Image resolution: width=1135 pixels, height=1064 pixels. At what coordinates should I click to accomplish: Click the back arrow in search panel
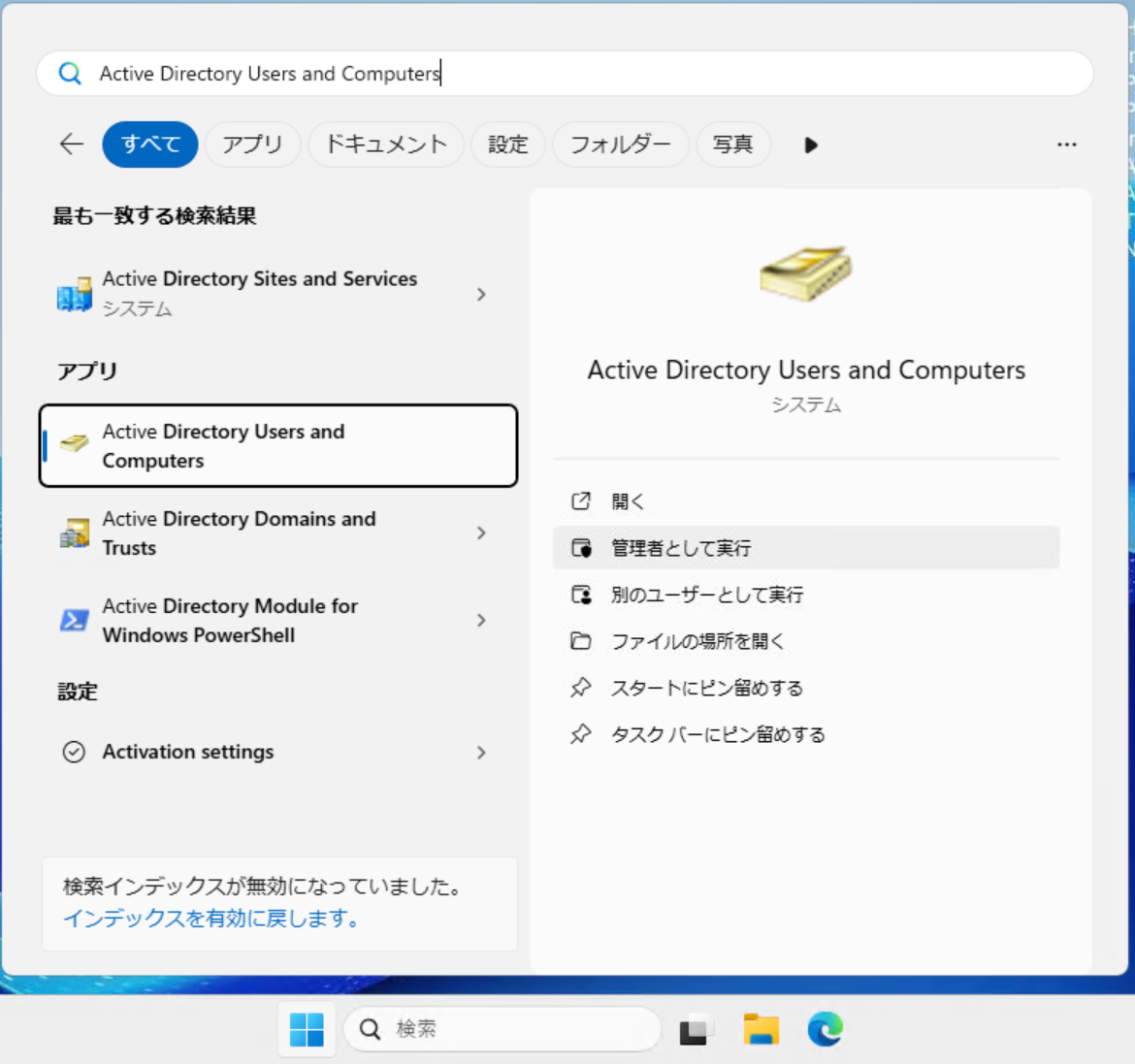72,145
